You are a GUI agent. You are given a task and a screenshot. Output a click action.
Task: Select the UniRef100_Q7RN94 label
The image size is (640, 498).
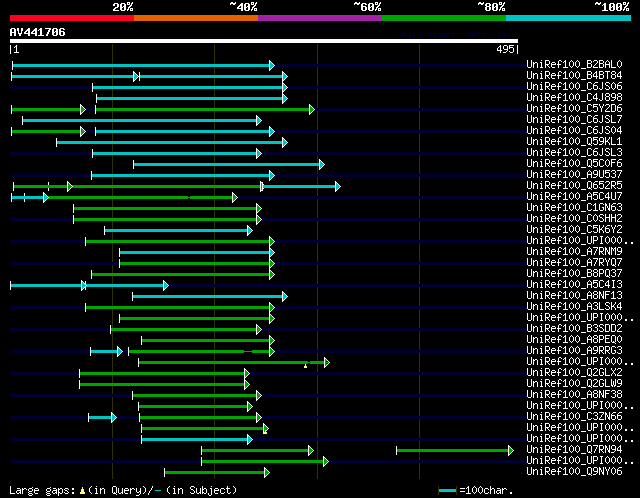point(574,450)
